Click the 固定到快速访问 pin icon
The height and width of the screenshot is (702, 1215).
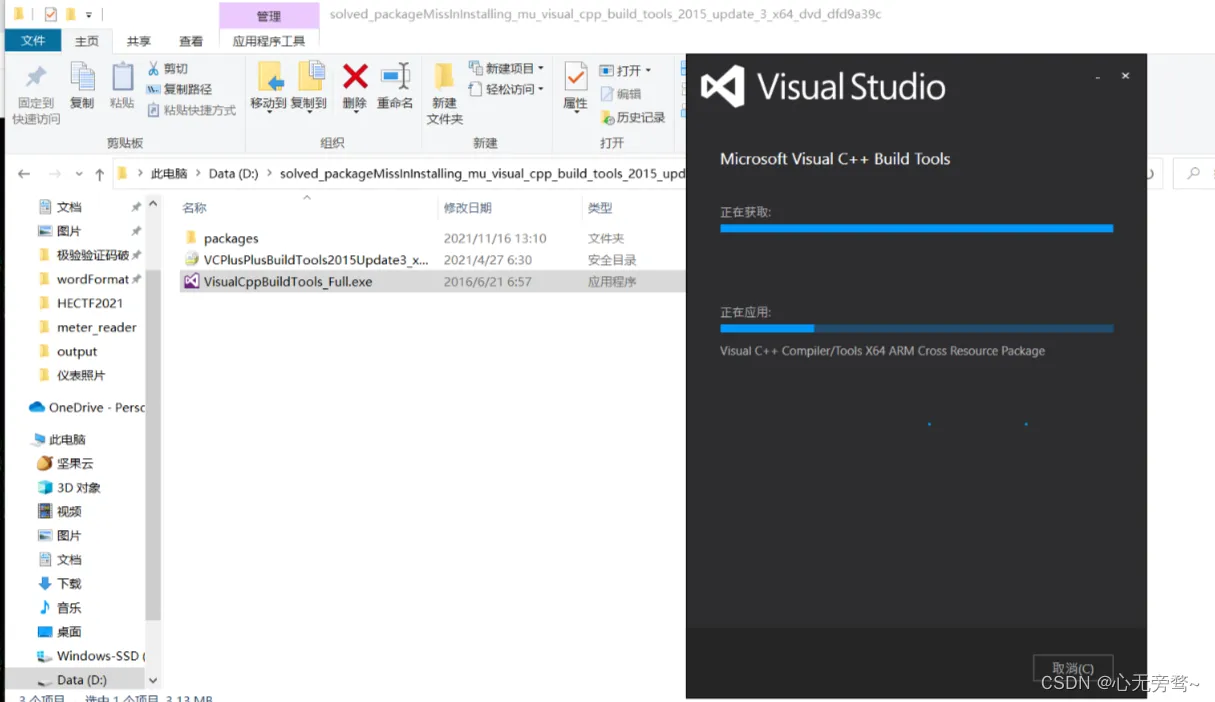point(36,77)
